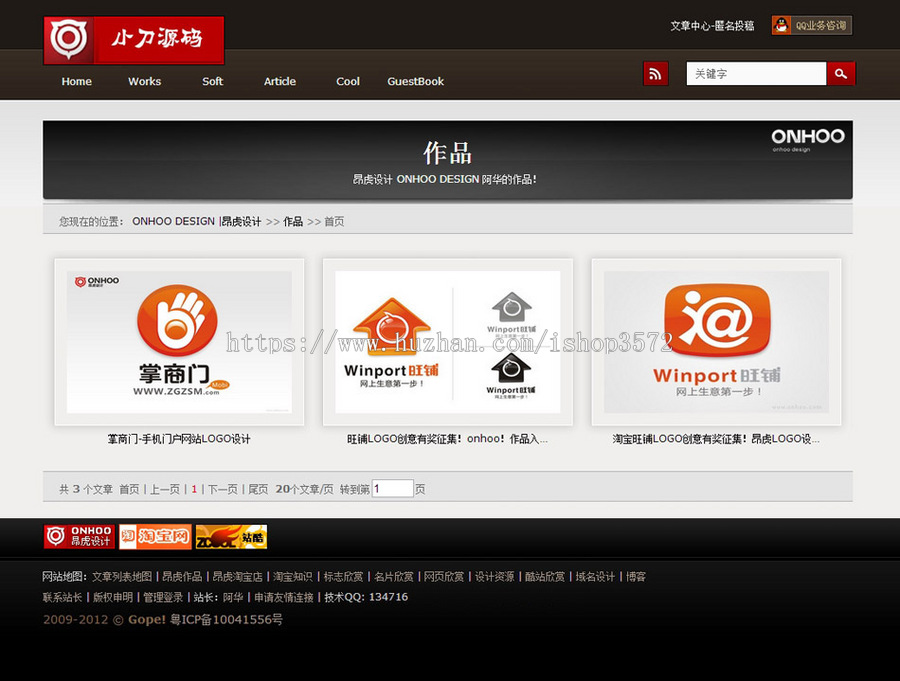This screenshot has height=681, width=900.
Task: Select the Works menu item
Action: [x=144, y=82]
